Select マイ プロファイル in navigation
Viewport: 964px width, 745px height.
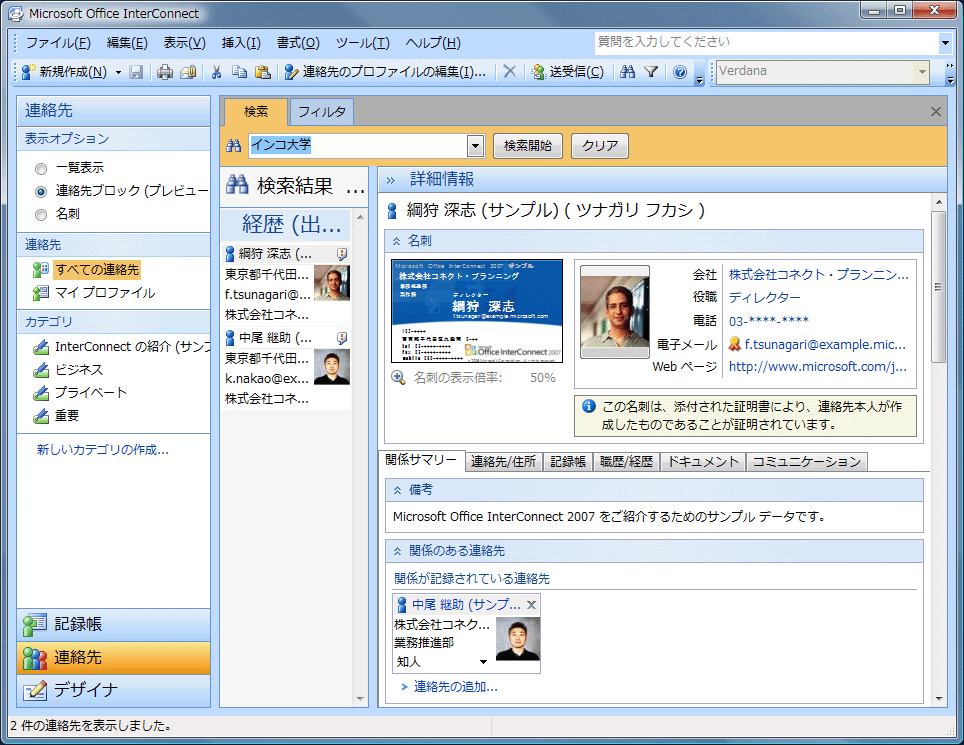(105, 293)
